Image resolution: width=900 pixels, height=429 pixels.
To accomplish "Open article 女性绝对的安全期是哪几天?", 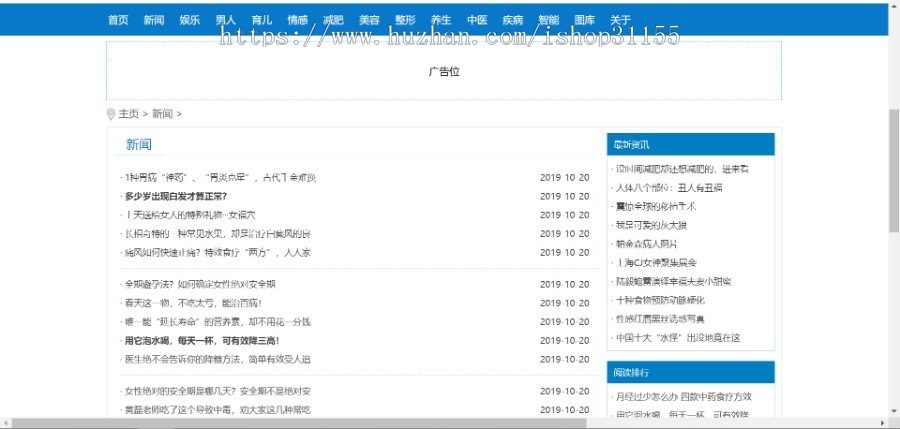I will coord(218,391).
